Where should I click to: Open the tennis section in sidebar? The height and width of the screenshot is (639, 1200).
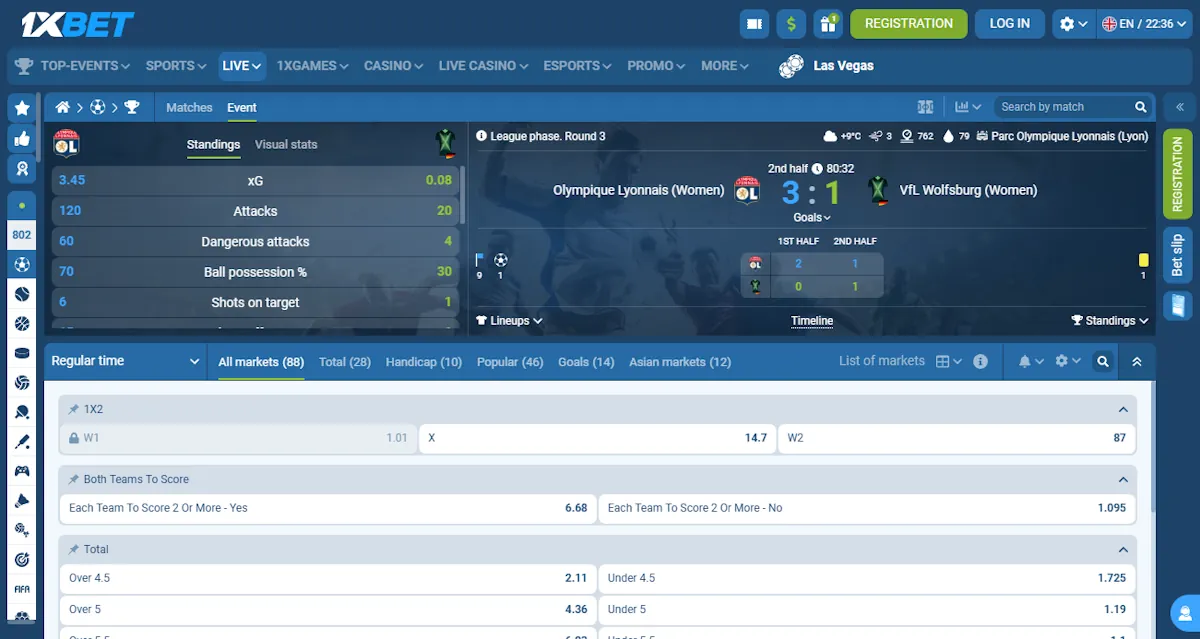(21, 295)
